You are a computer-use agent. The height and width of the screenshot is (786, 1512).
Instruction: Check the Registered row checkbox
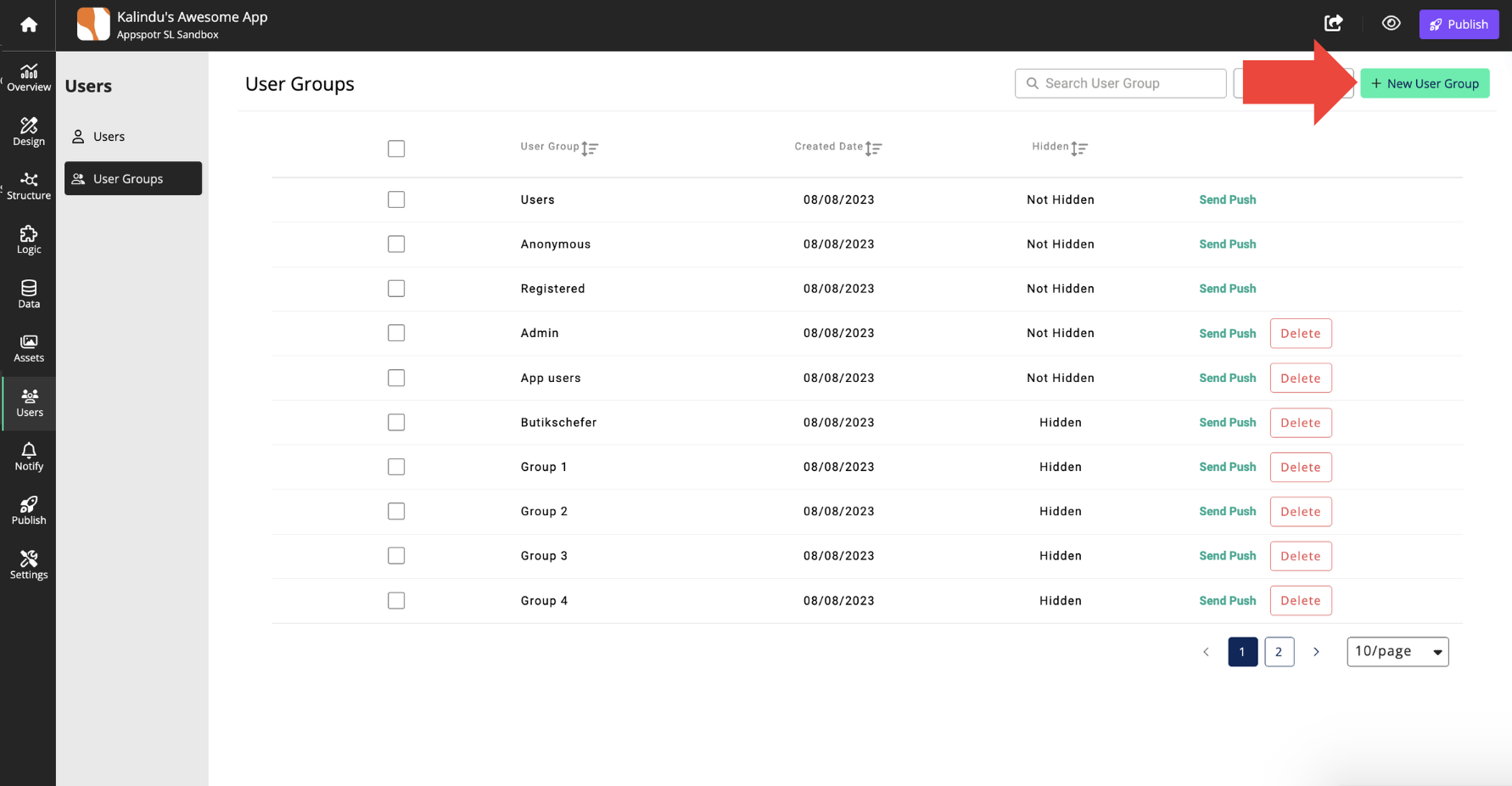[396, 289]
